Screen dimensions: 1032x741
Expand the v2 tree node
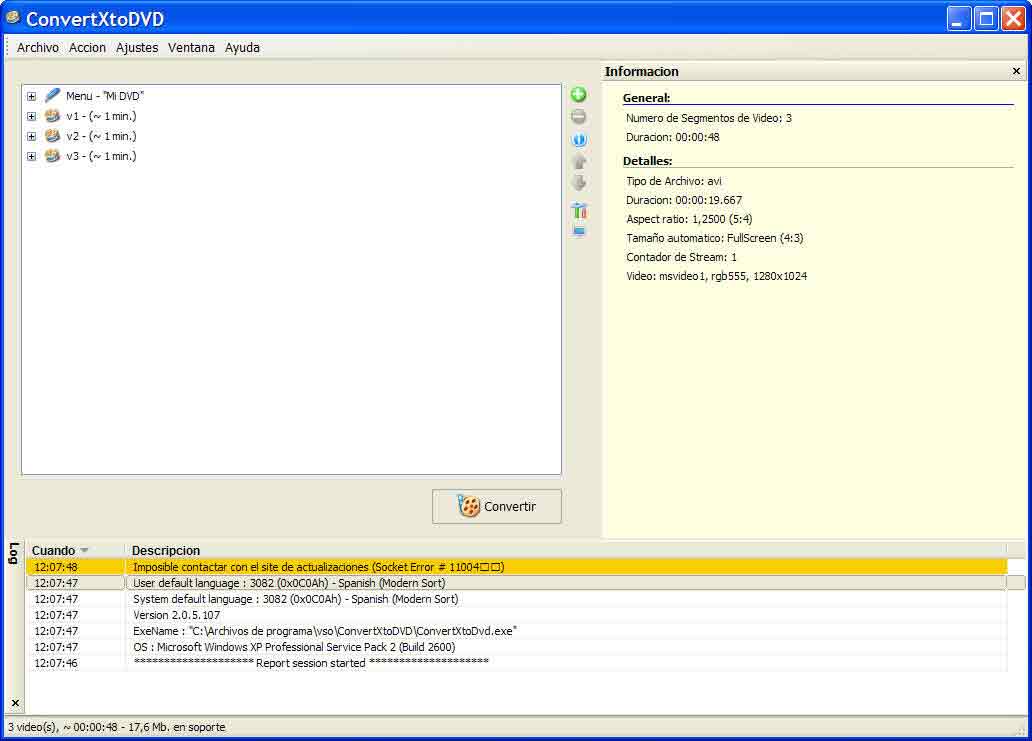pyautogui.click(x=32, y=136)
